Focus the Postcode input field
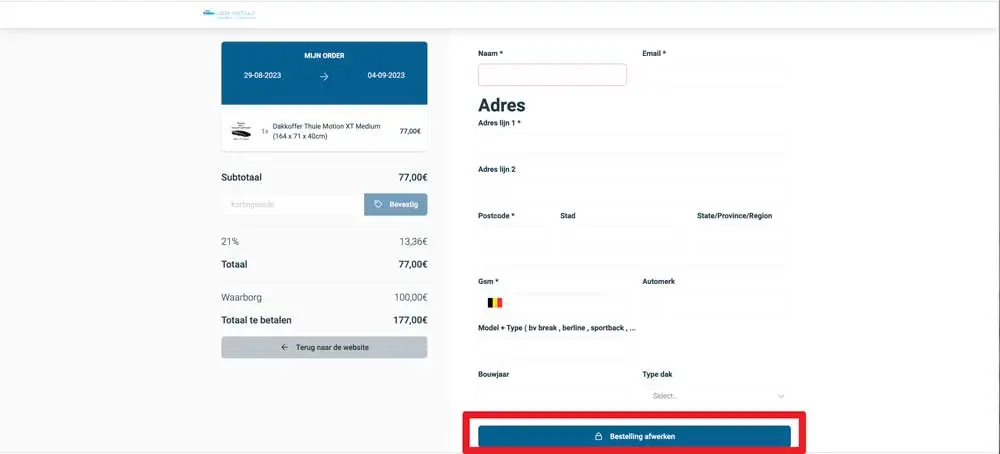Viewport: 1000px width, 454px height. pyautogui.click(x=511, y=237)
